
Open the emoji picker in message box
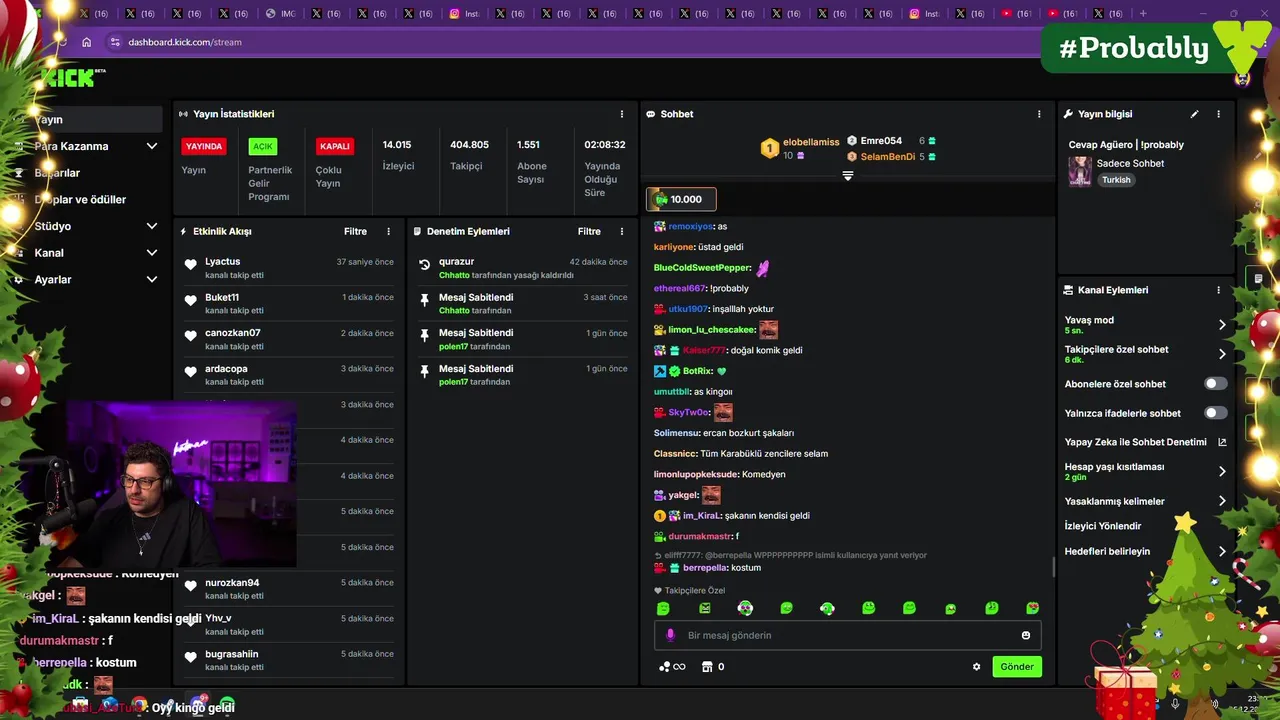tap(1026, 635)
